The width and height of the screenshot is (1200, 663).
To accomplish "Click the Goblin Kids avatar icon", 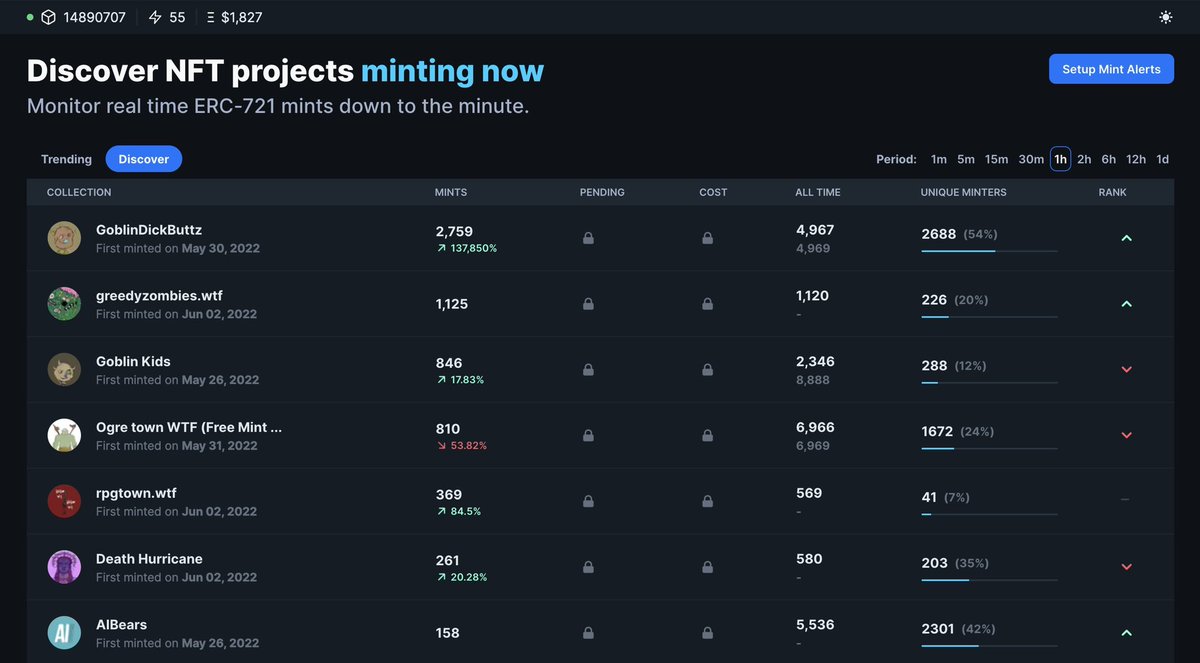I will [64, 370].
